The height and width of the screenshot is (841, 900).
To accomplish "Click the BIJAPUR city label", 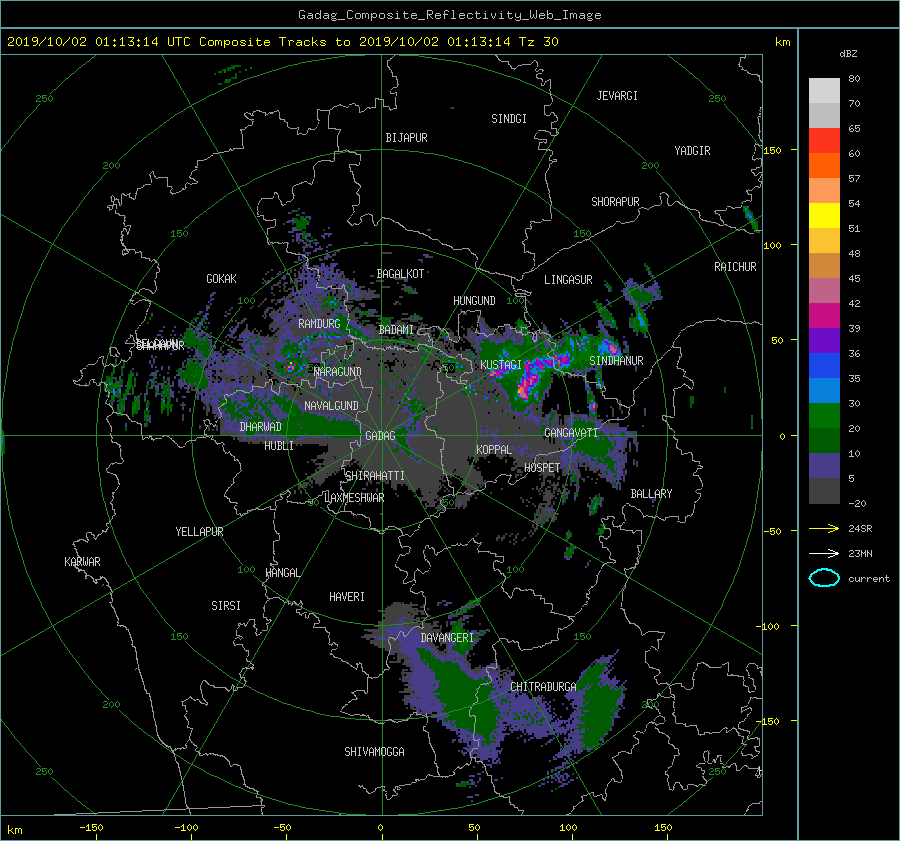I will click(406, 138).
